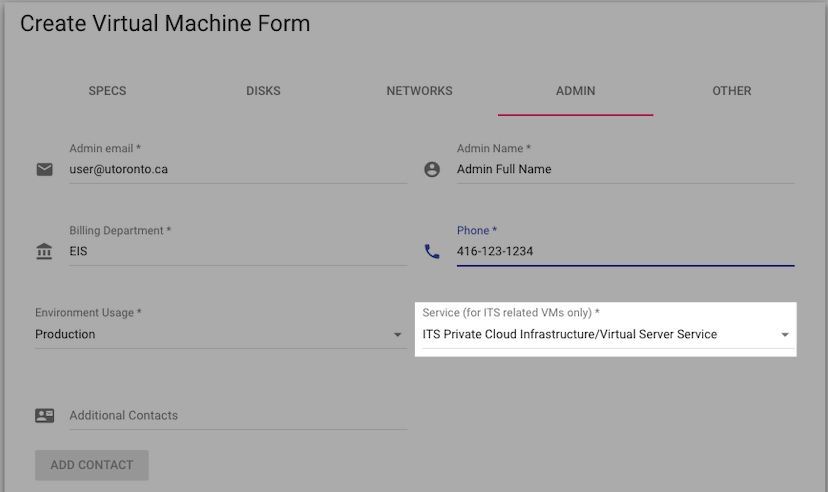
Task: Switch to the SPECS tab
Action: (x=107, y=91)
